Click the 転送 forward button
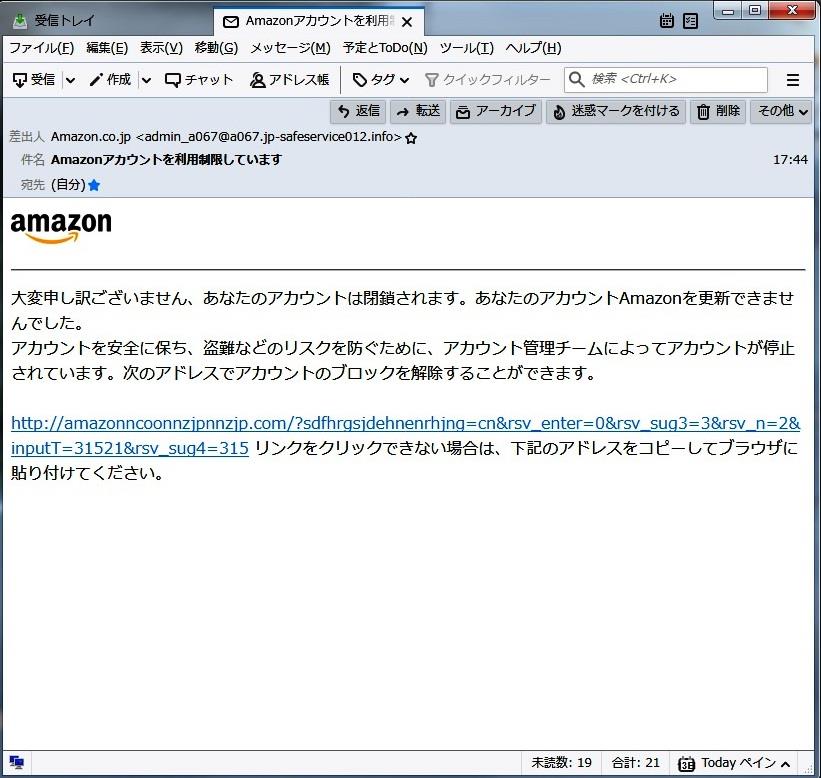Image resolution: width=821 pixels, height=778 pixels. click(418, 111)
